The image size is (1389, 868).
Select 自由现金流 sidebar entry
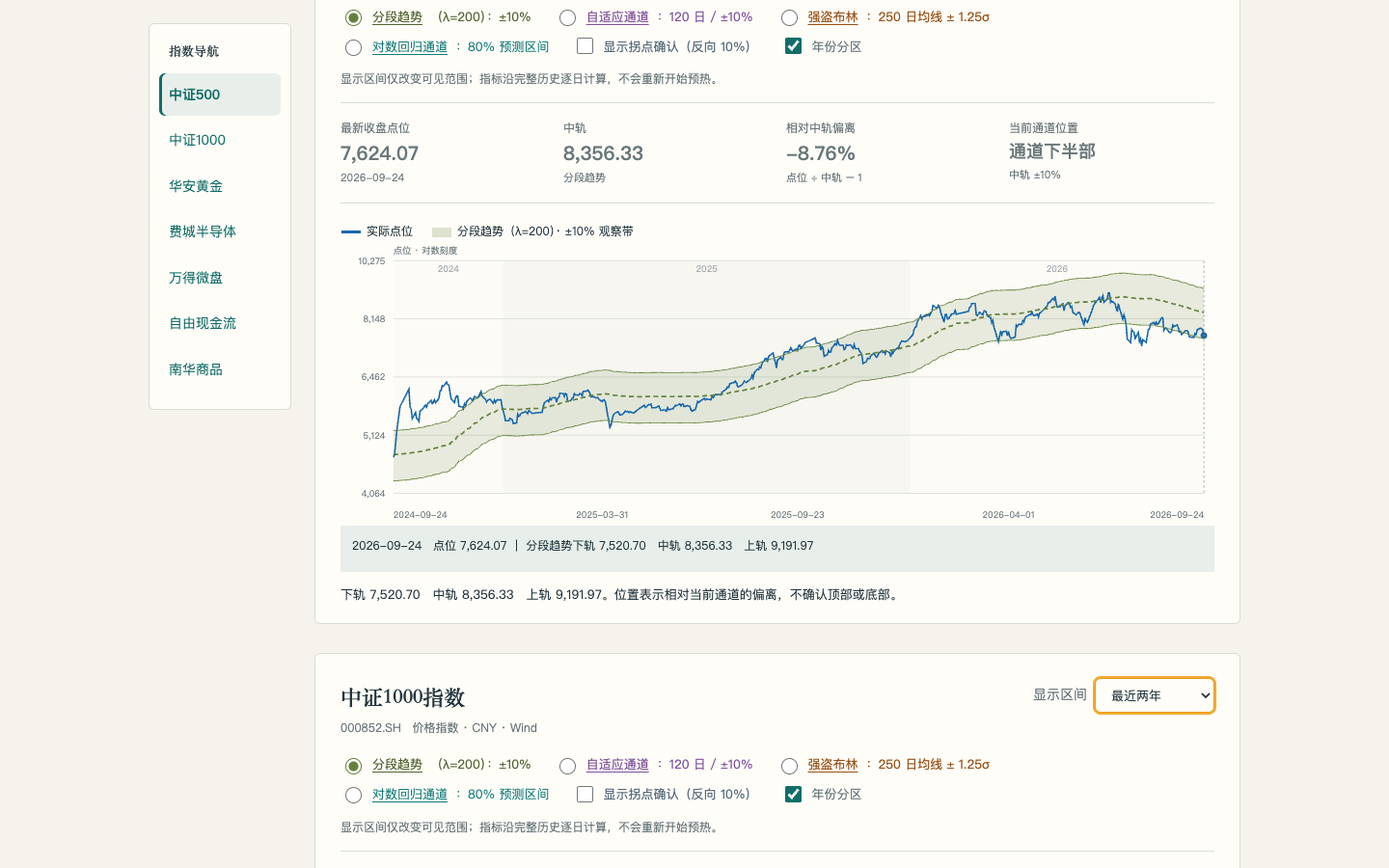(x=220, y=323)
